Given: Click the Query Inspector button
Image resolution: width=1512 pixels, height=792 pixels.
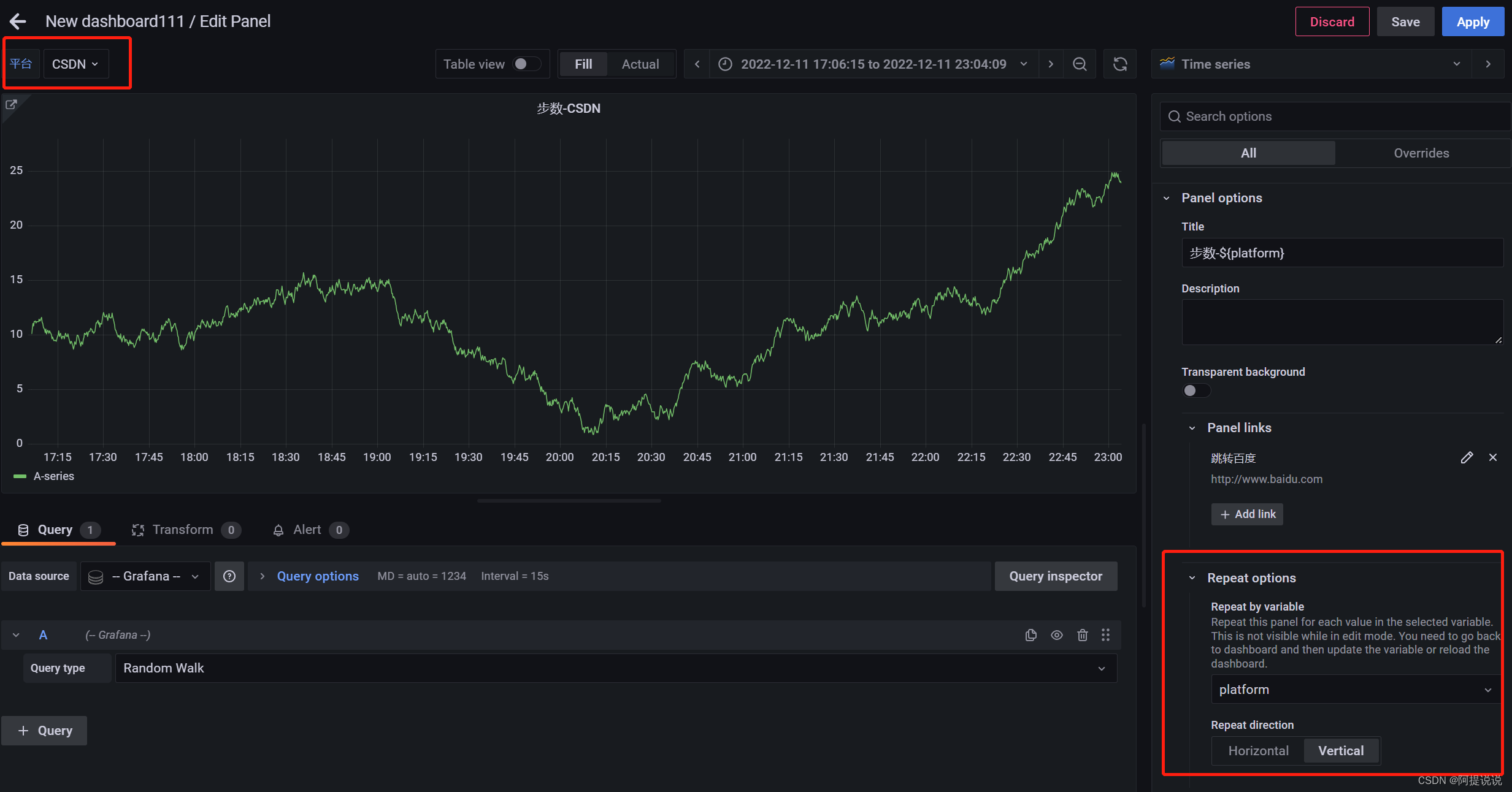Looking at the screenshot, I should 1055,575.
